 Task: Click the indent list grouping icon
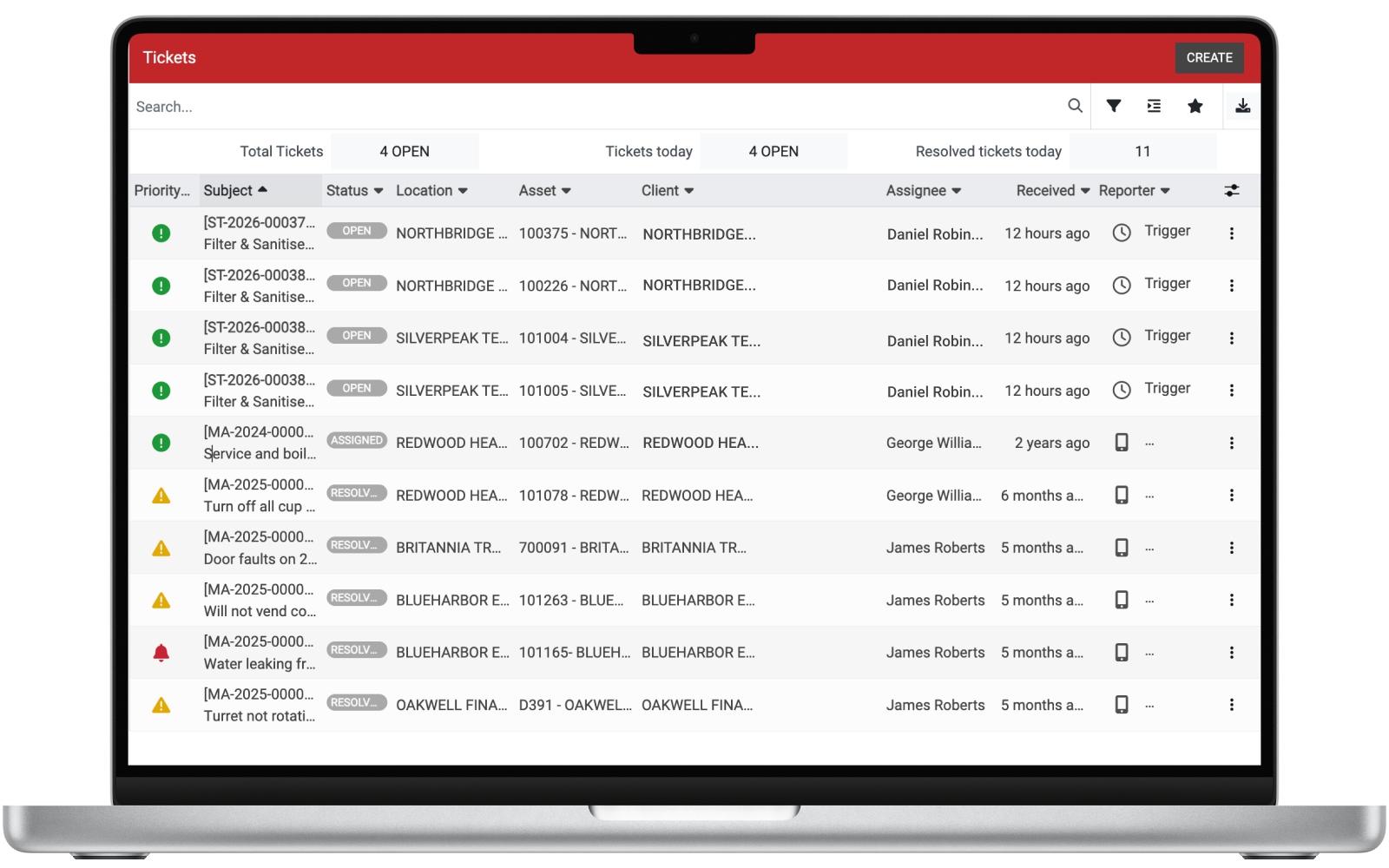coord(1154,106)
